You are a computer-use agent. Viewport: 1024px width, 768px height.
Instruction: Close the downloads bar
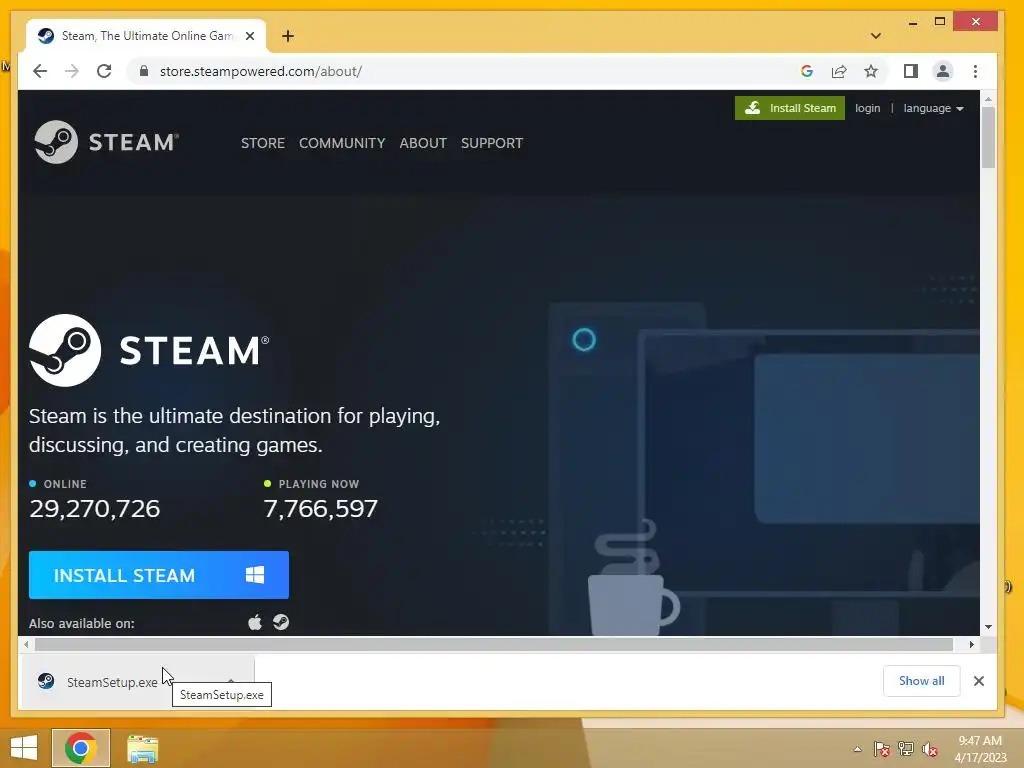coord(978,681)
